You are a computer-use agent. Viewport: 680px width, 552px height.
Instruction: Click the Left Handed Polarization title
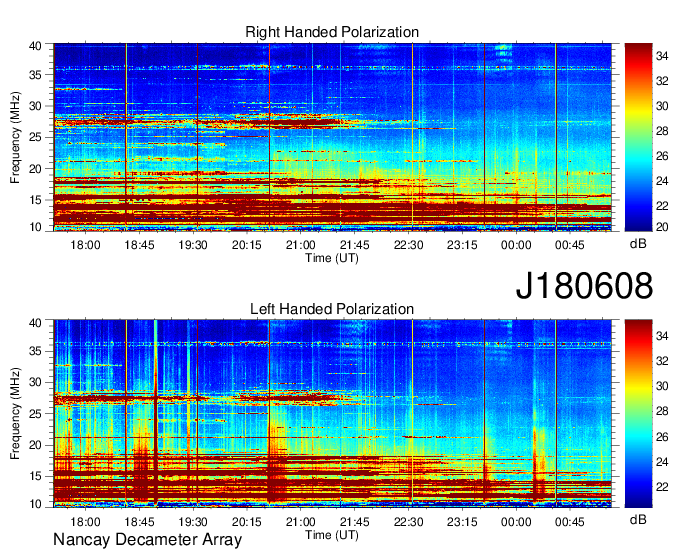(332, 309)
